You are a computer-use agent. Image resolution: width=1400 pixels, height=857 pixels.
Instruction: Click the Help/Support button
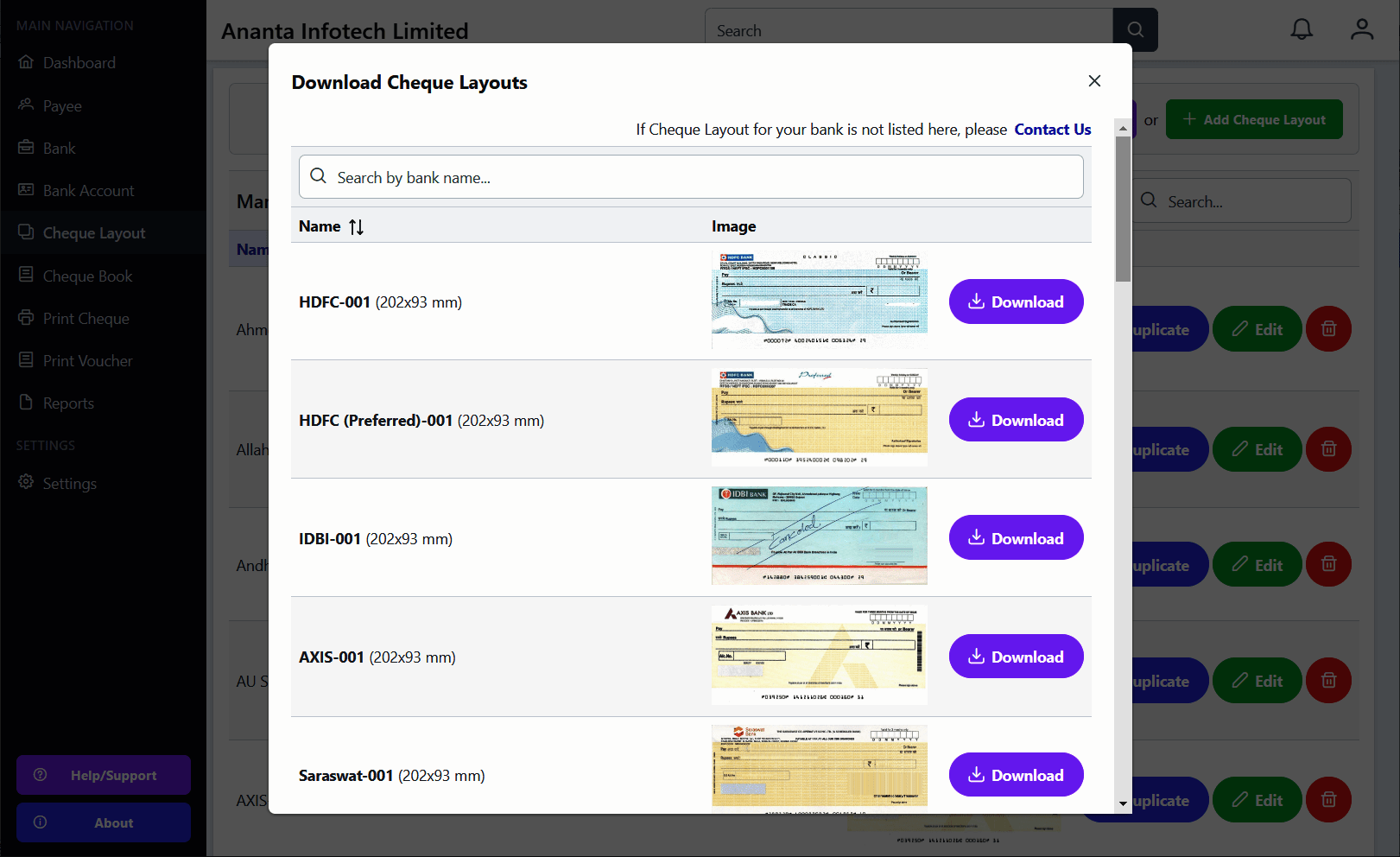click(104, 775)
